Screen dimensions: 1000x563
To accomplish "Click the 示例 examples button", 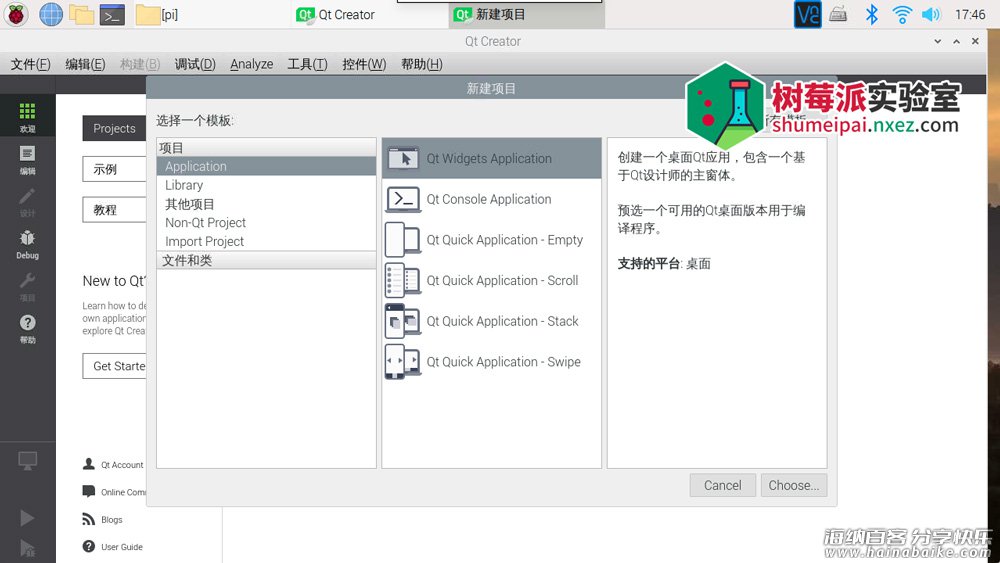I will pyautogui.click(x=114, y=169).
